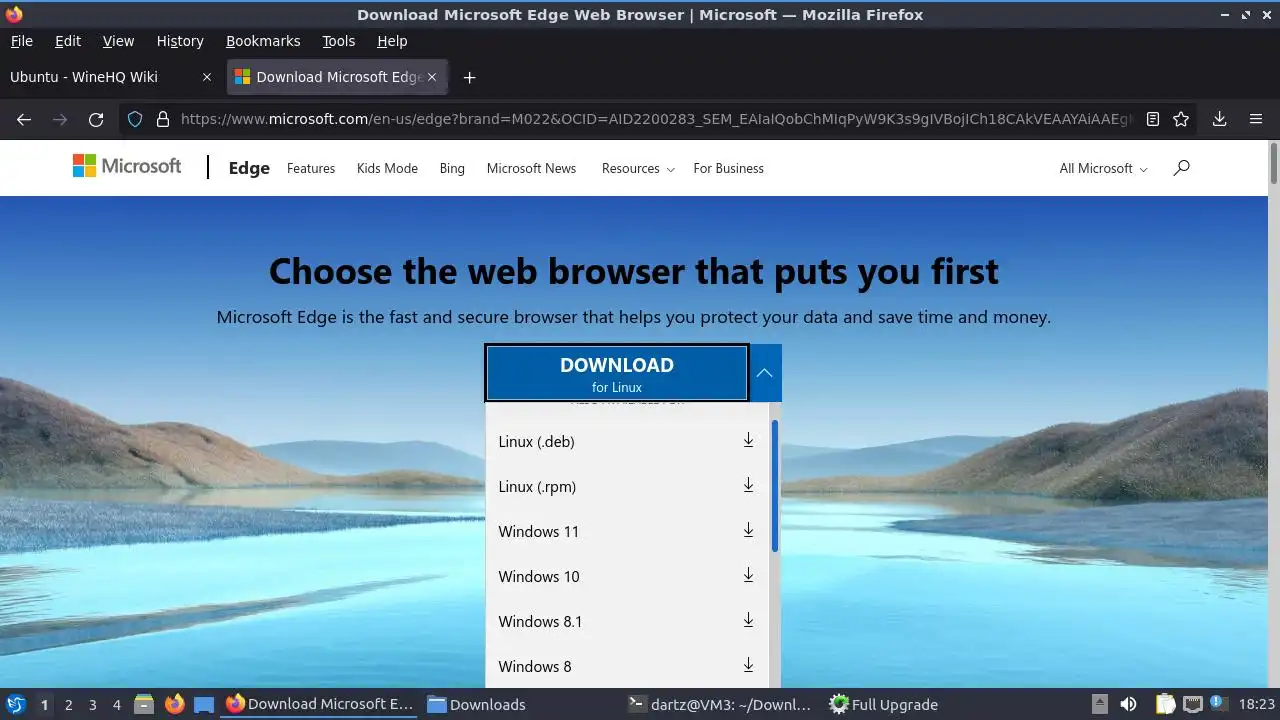1280x720 pixels.
Task: Switch to virtual desktop 2
Action: click(x=68, y=705)
